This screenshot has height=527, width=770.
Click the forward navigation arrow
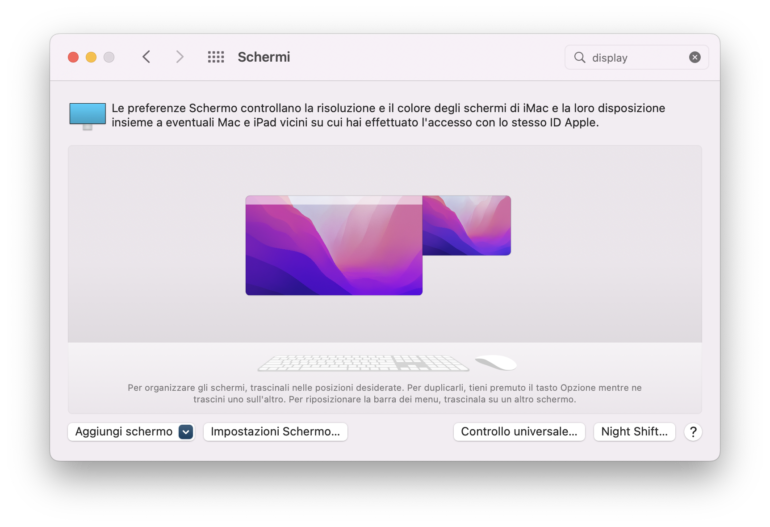coord(180,57)
